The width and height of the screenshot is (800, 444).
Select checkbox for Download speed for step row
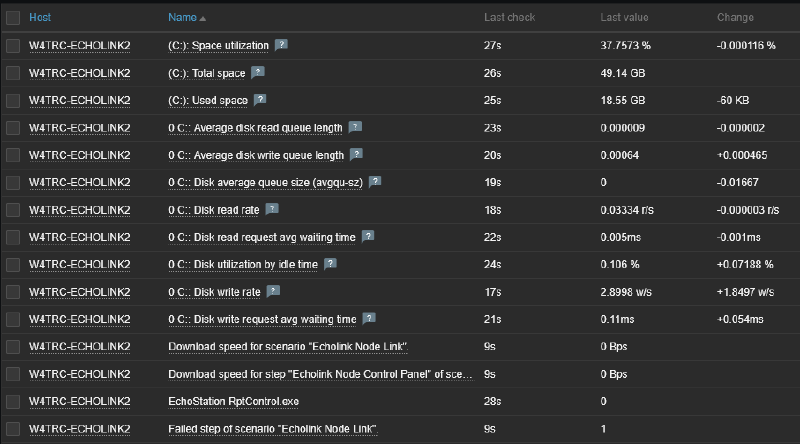(13, 374)
